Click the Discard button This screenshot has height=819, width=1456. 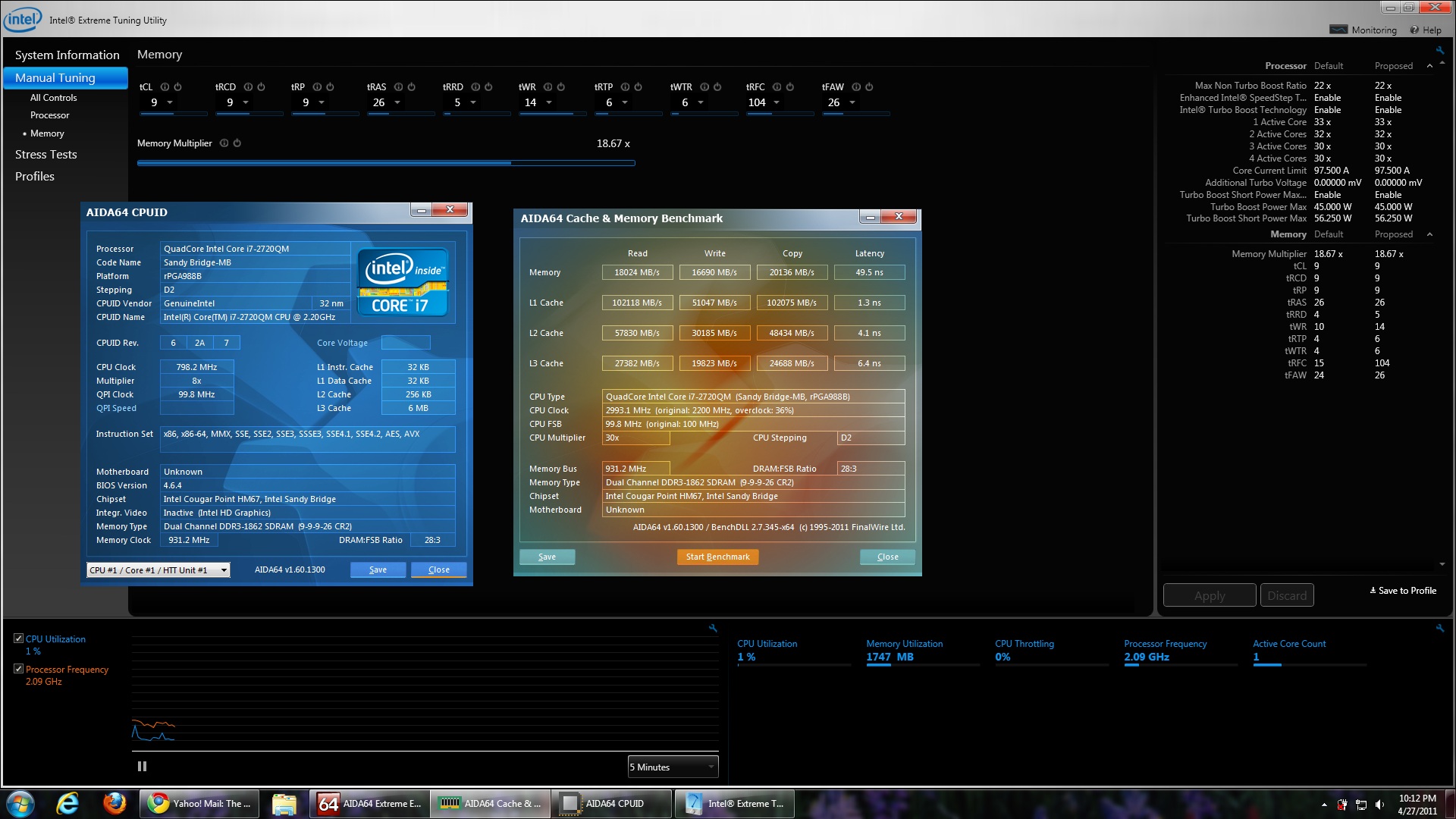(1287, 596)
